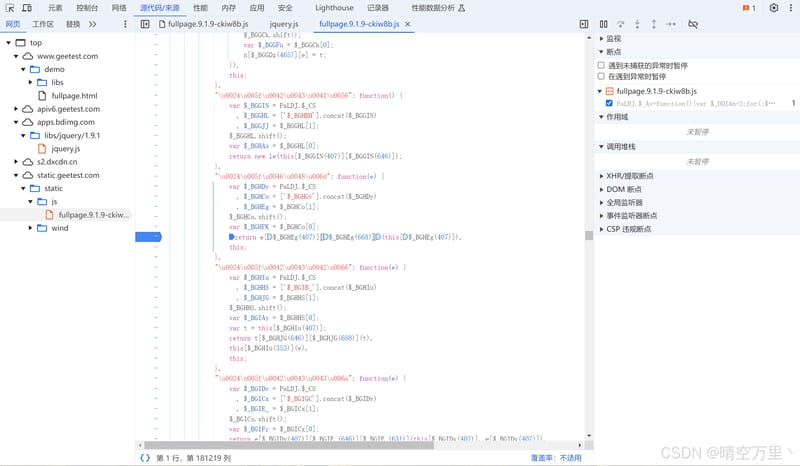Expand the wind folder
Image resolution: width=800 pixels, height=466 pixels.
30,228
